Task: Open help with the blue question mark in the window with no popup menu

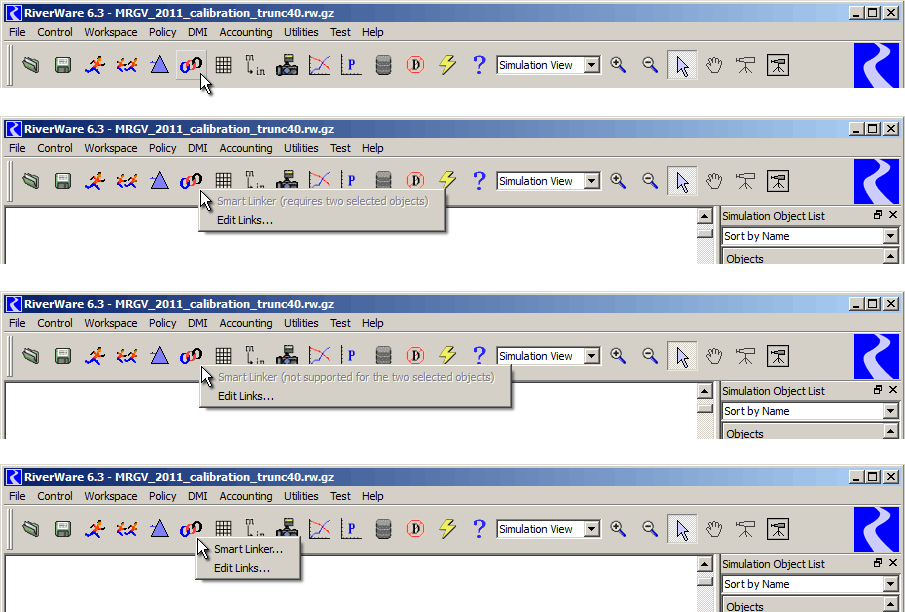Action: tap(479, 65)
